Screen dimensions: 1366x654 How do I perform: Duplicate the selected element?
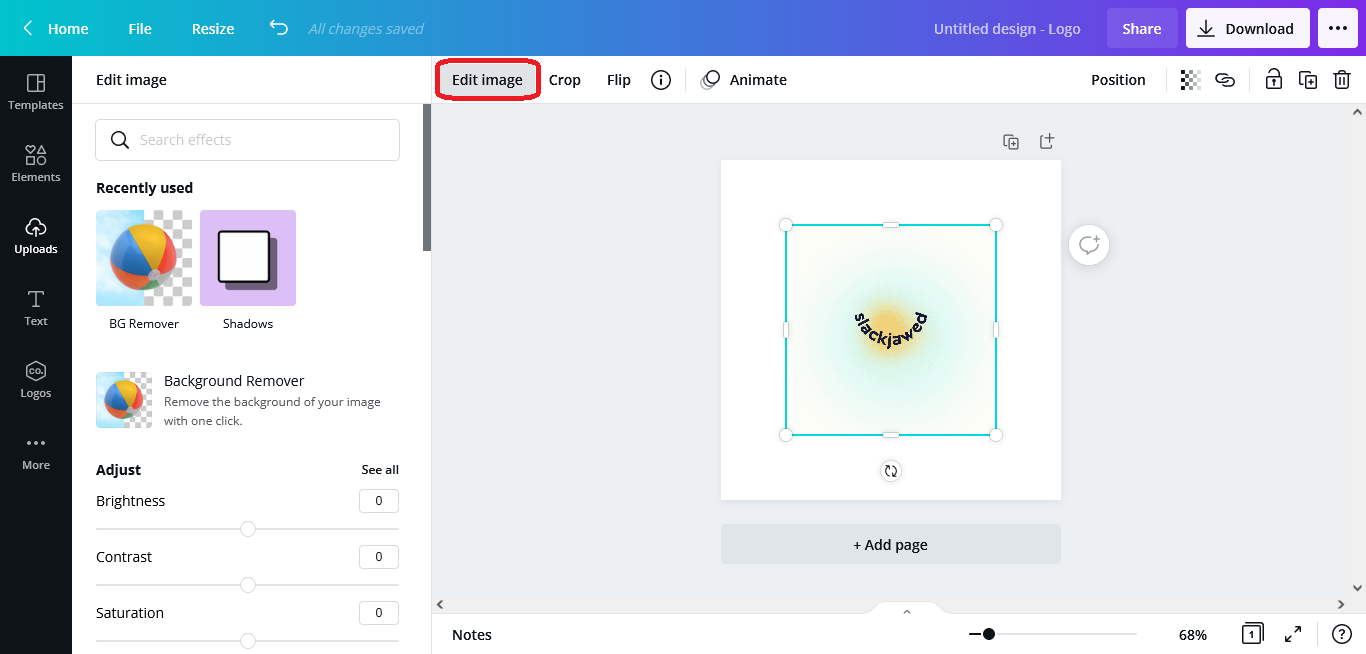click(1308, 79)
